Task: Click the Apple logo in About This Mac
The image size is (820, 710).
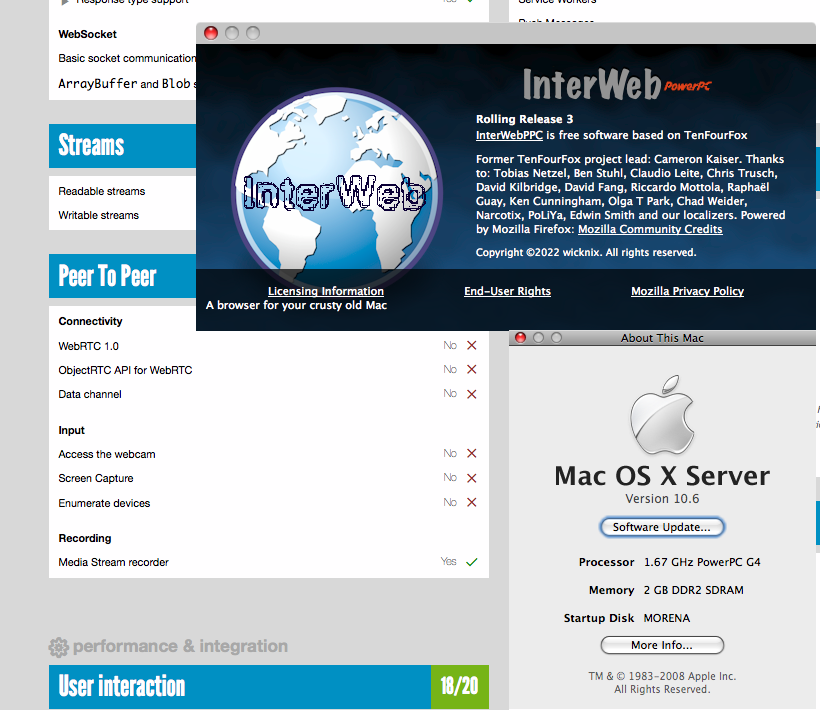Action: tap(662, 414)
